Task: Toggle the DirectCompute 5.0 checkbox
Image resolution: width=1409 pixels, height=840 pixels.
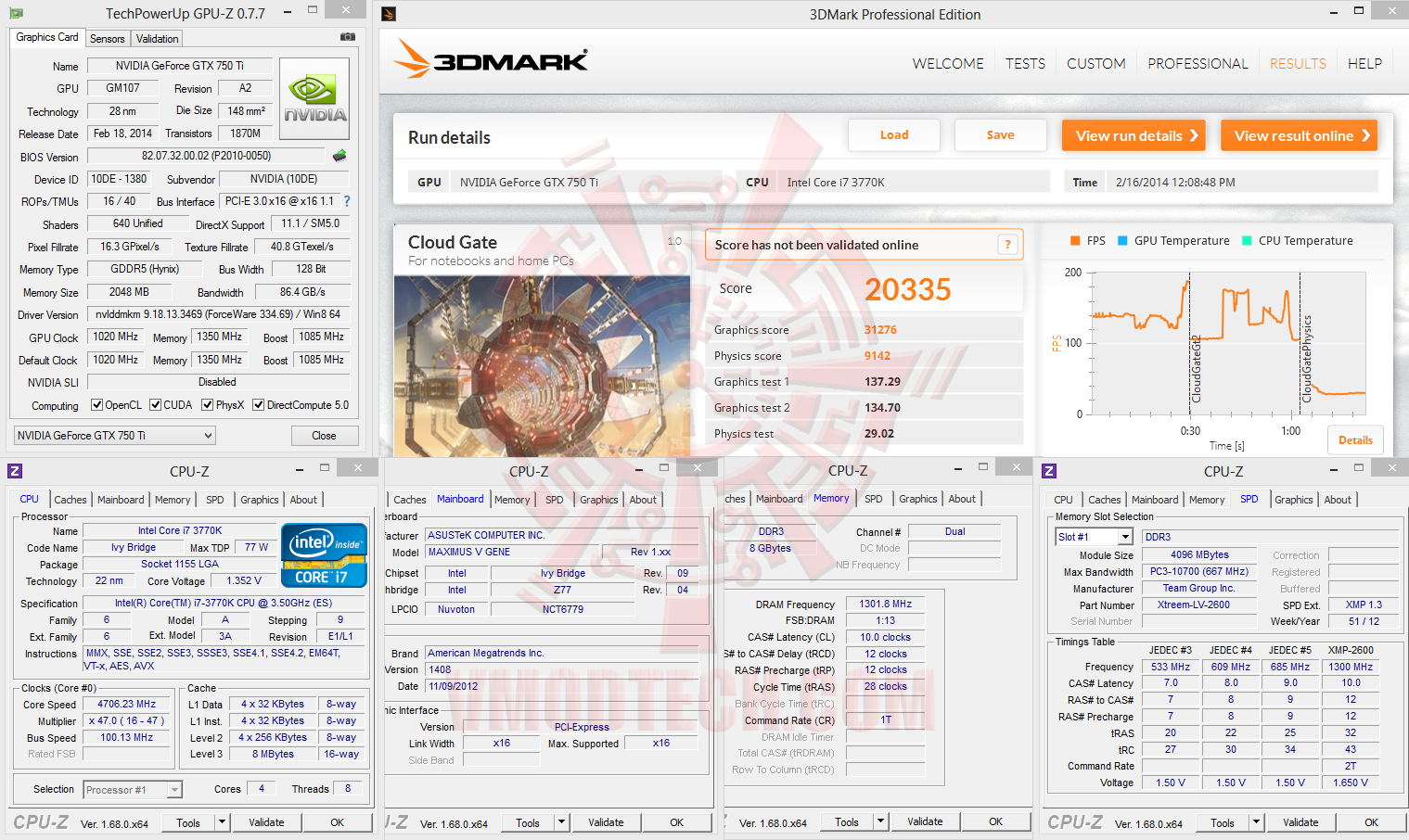Action: 258,405
